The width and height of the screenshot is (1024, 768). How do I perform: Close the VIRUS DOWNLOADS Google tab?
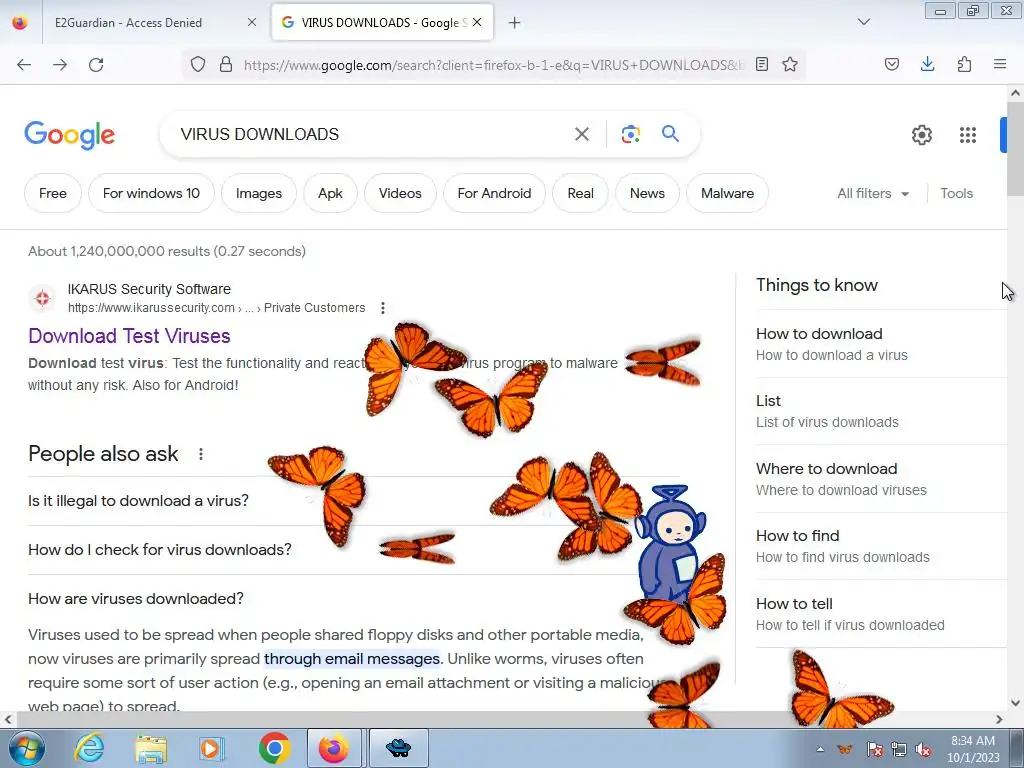point(477,22)
